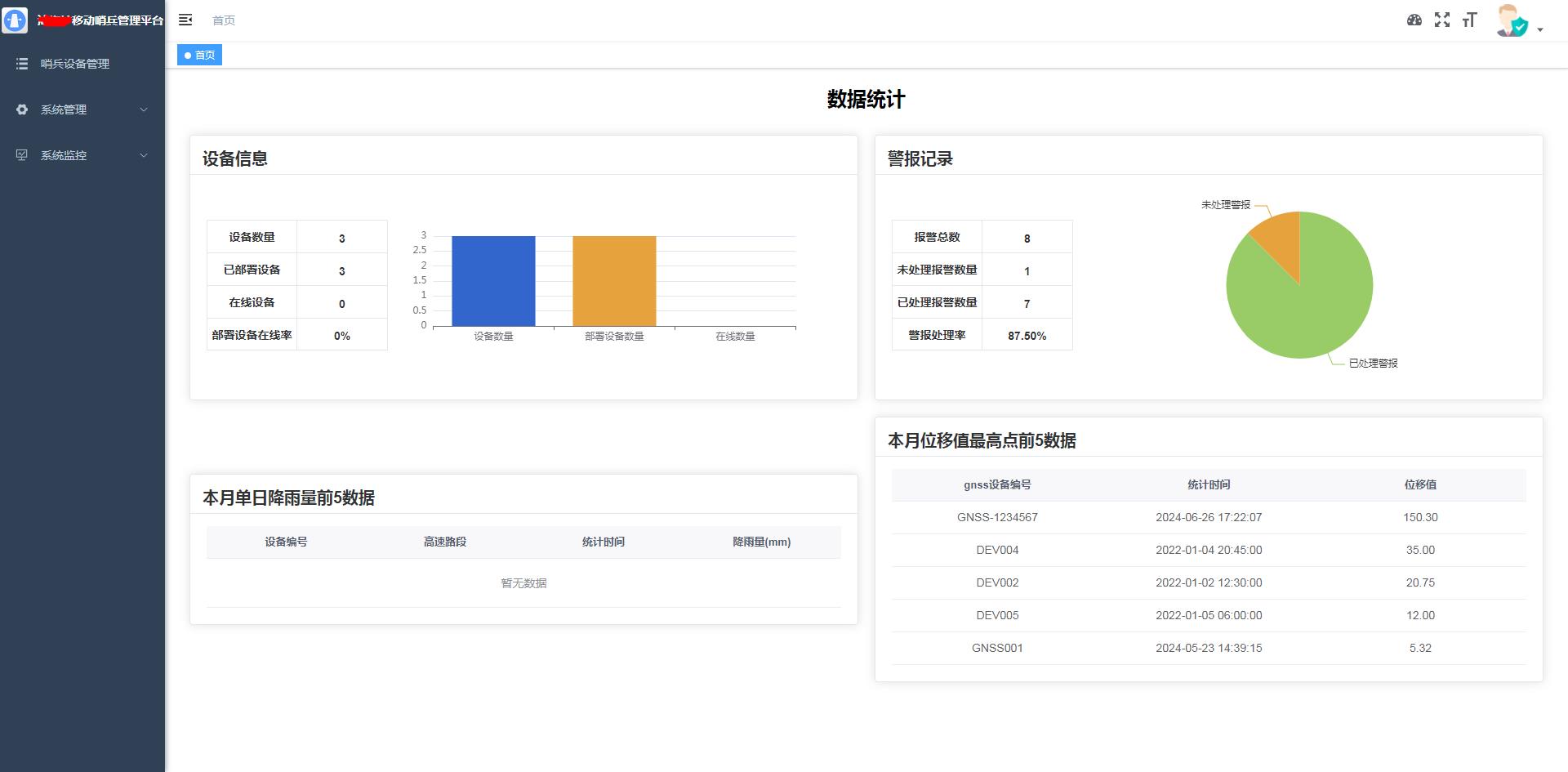The image size is (1568, 772).
Task: Click the blue 设备数量 bar
Action: tap(493, 281)
